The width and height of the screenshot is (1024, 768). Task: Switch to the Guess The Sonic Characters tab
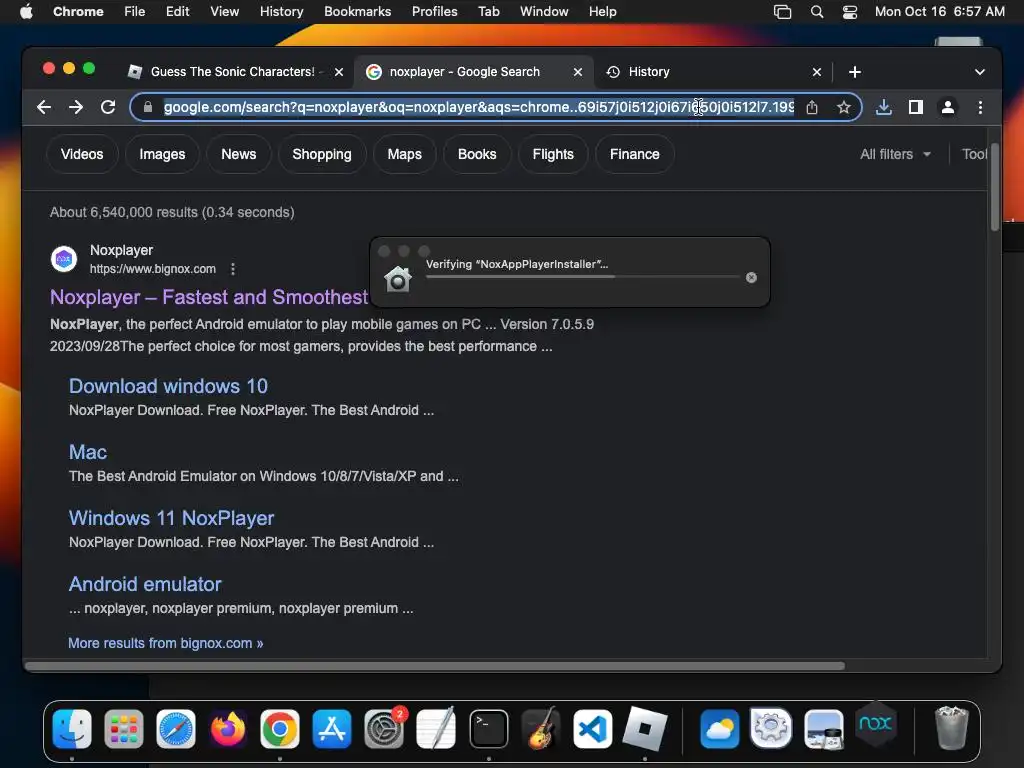click(232, 72)
